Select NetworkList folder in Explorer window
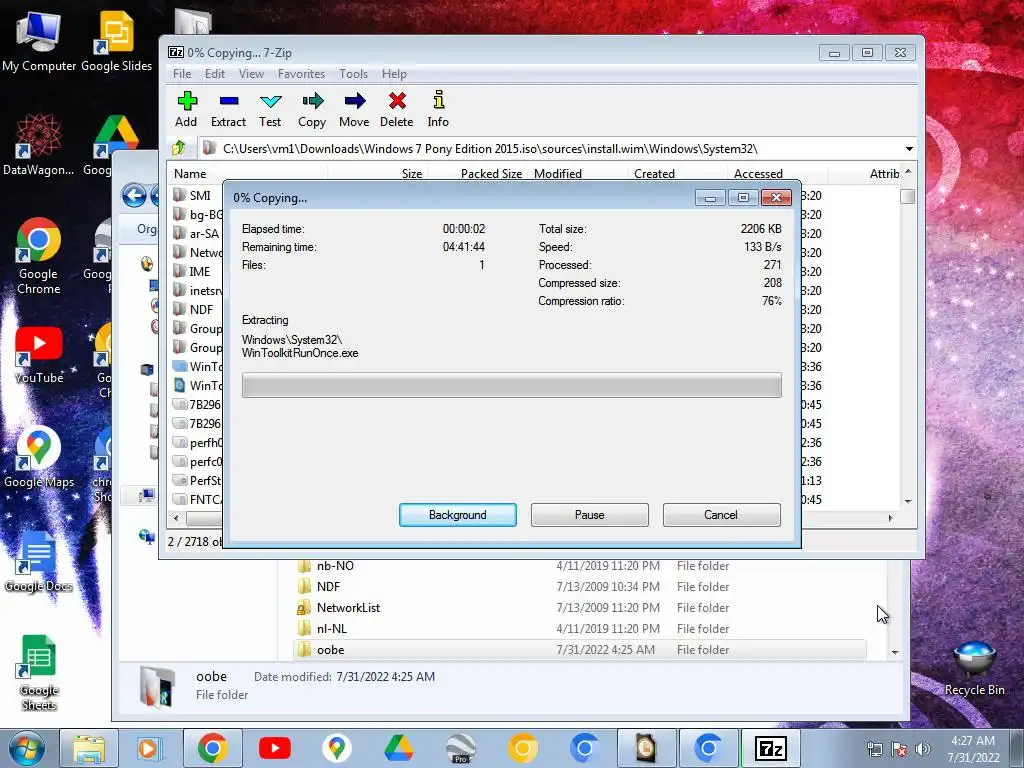1024x768 pixels. (348, 607)
